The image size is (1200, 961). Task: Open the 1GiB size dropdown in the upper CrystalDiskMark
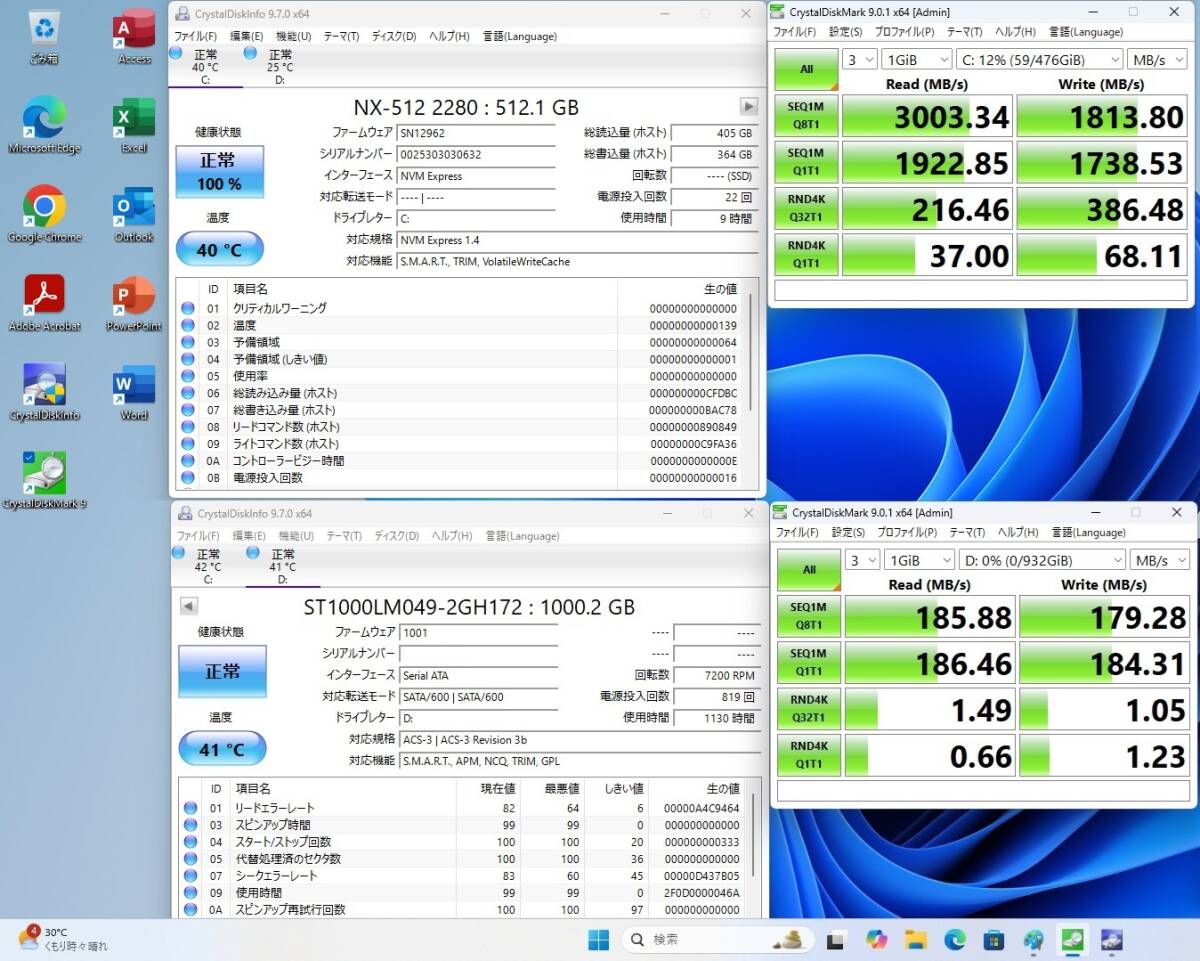click(x=916, y=59)
